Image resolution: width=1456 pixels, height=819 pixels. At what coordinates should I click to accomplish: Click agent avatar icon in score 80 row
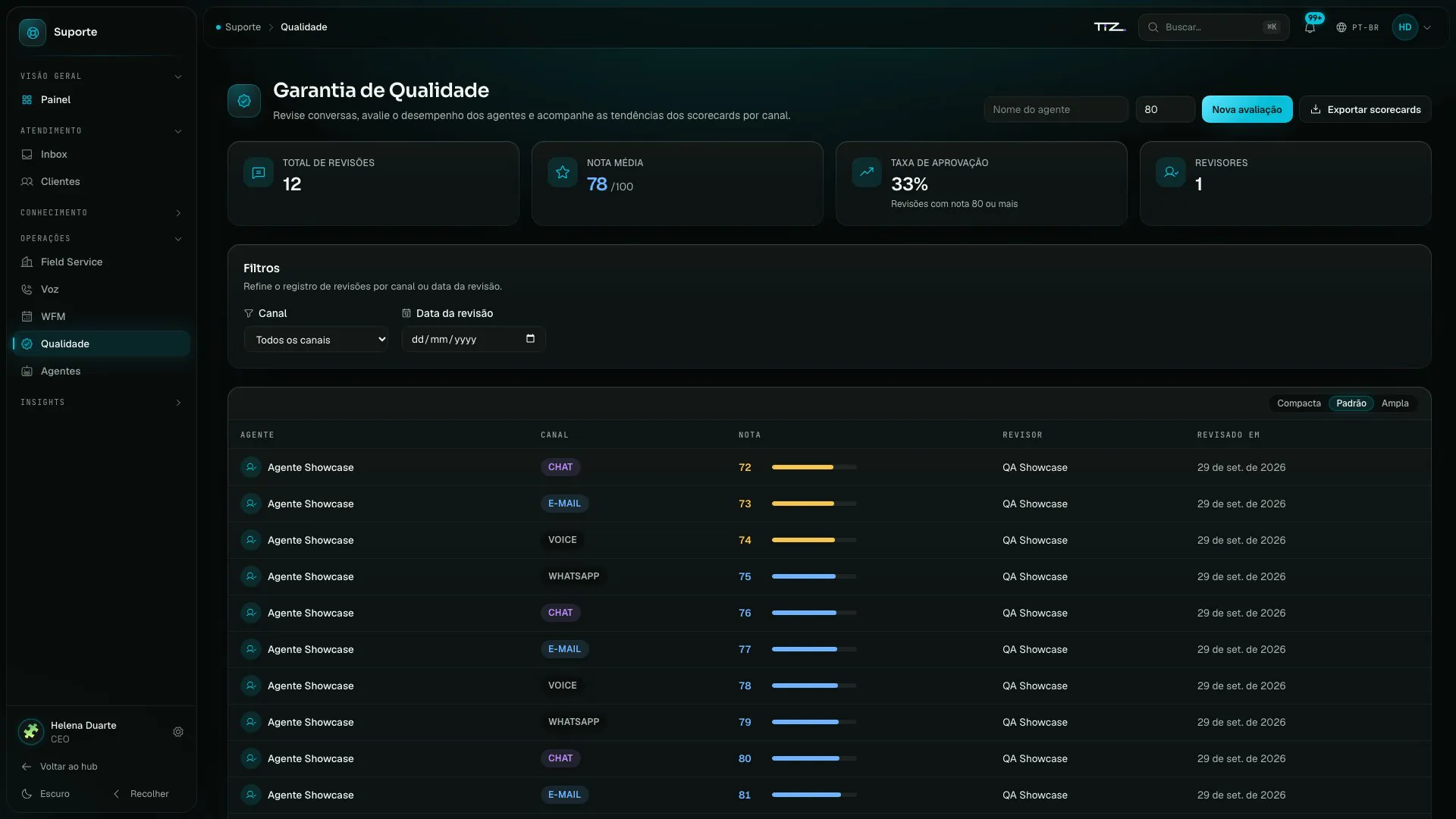(251, 759)
